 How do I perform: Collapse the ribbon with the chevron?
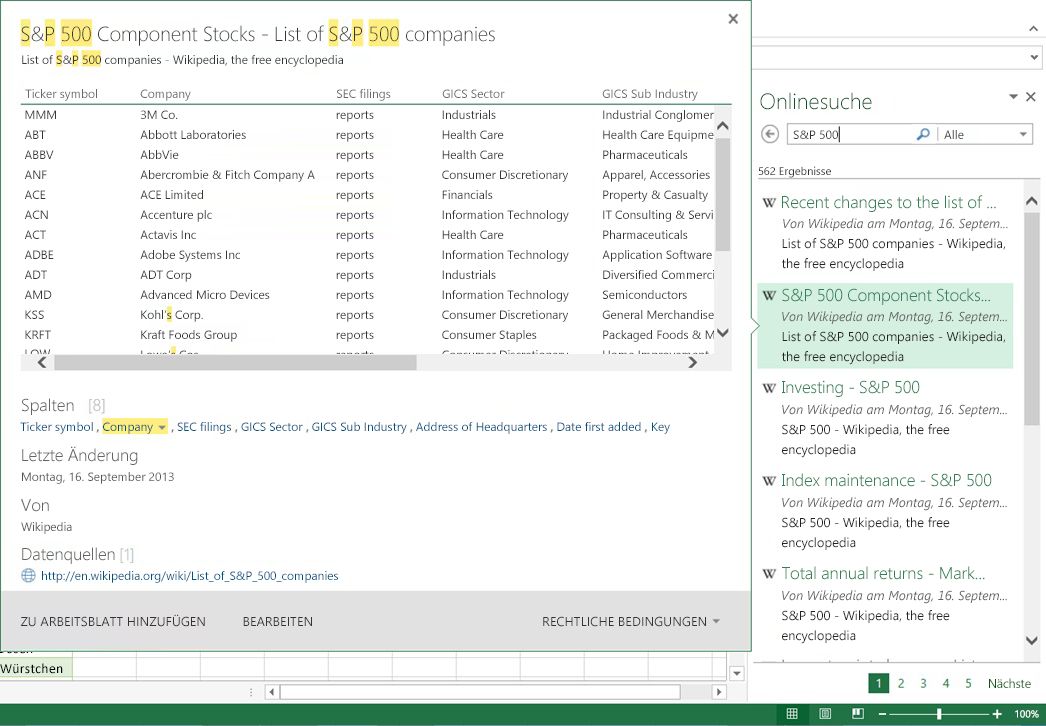(1033, 28)
